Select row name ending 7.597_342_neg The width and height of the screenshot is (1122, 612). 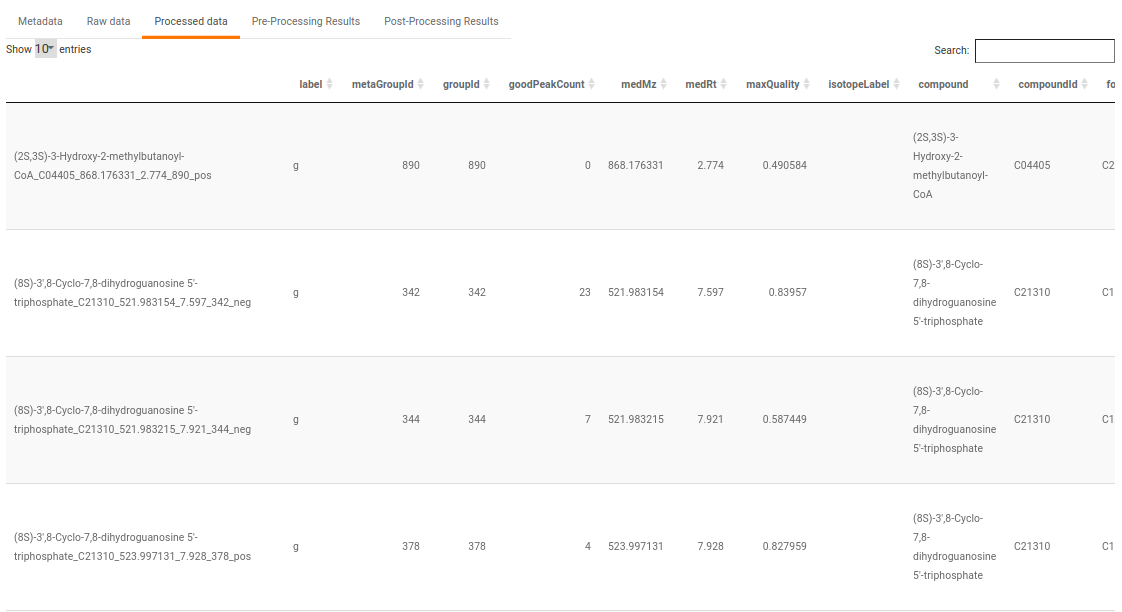click(132, 293)
